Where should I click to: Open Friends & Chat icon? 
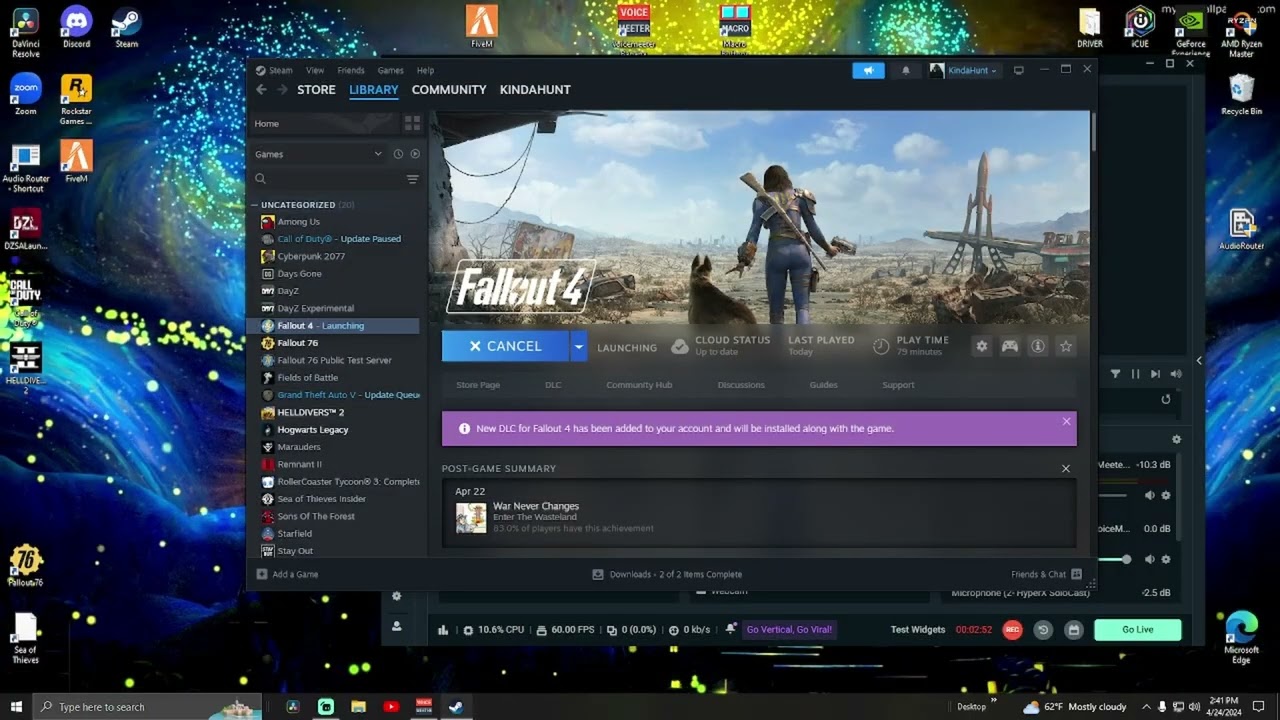pos(1076,574)
